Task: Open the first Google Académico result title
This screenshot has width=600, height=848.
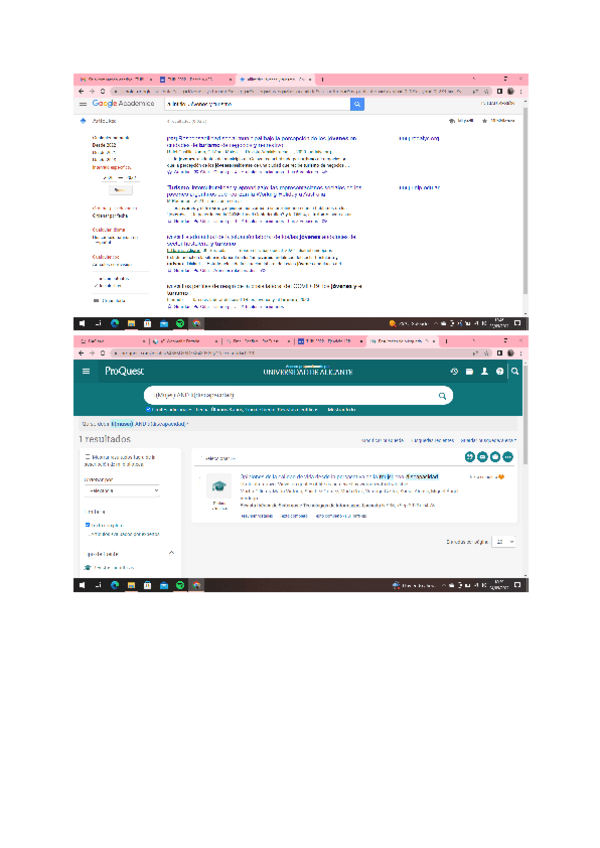Action: [260, 137]
